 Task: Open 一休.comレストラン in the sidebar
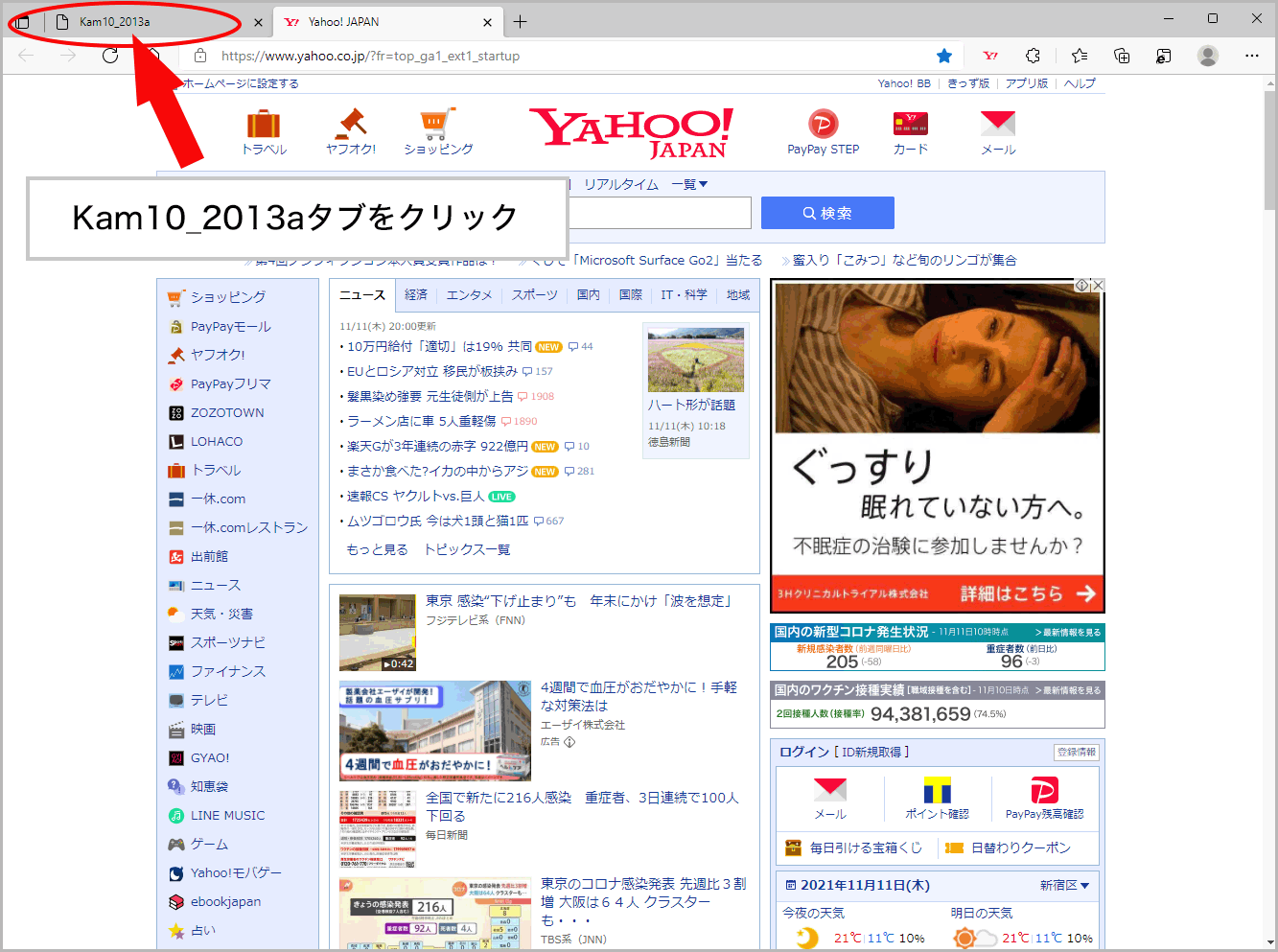pyautogui.click(x=249, y=528)
